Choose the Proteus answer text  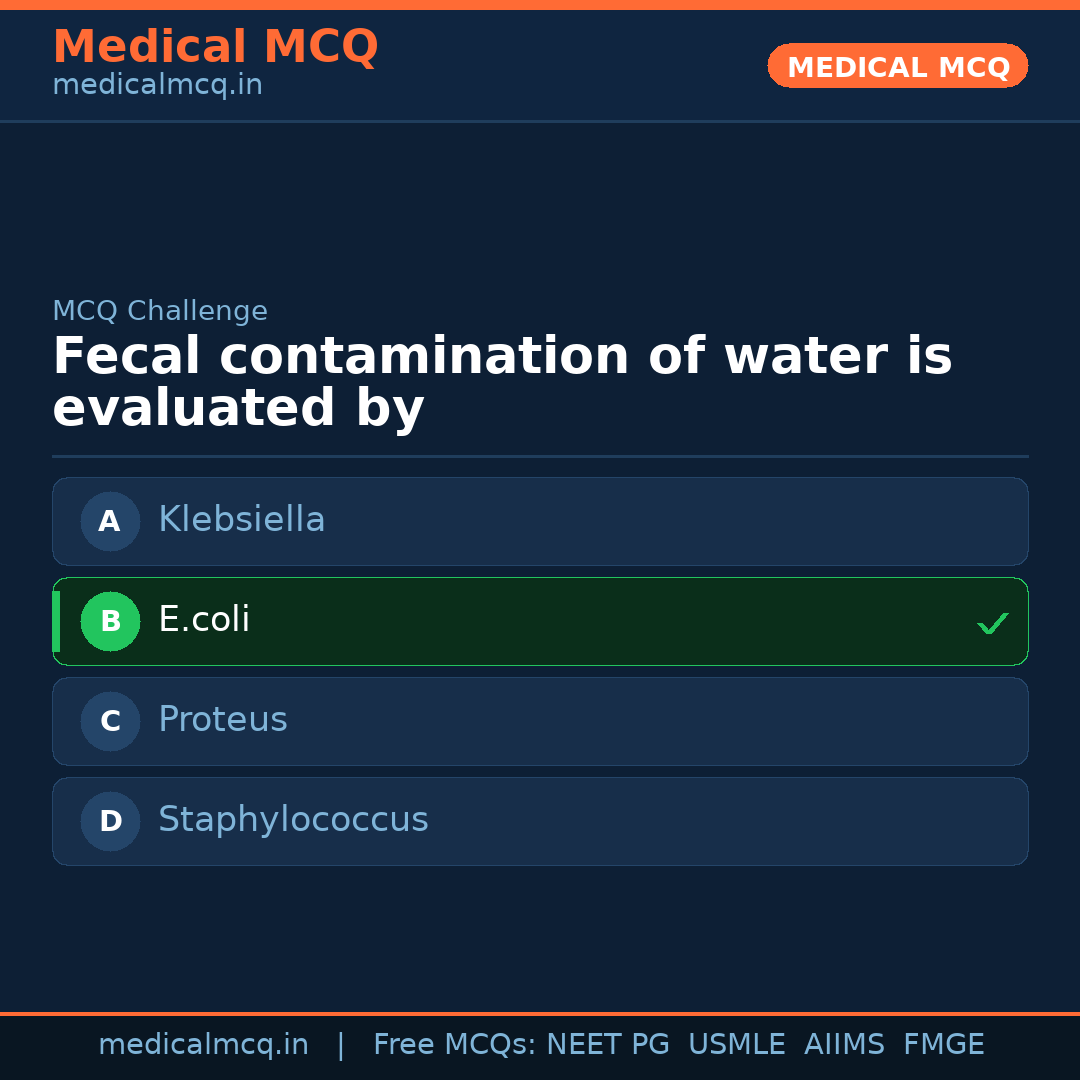pyautogui.click(x=222, y=720)
